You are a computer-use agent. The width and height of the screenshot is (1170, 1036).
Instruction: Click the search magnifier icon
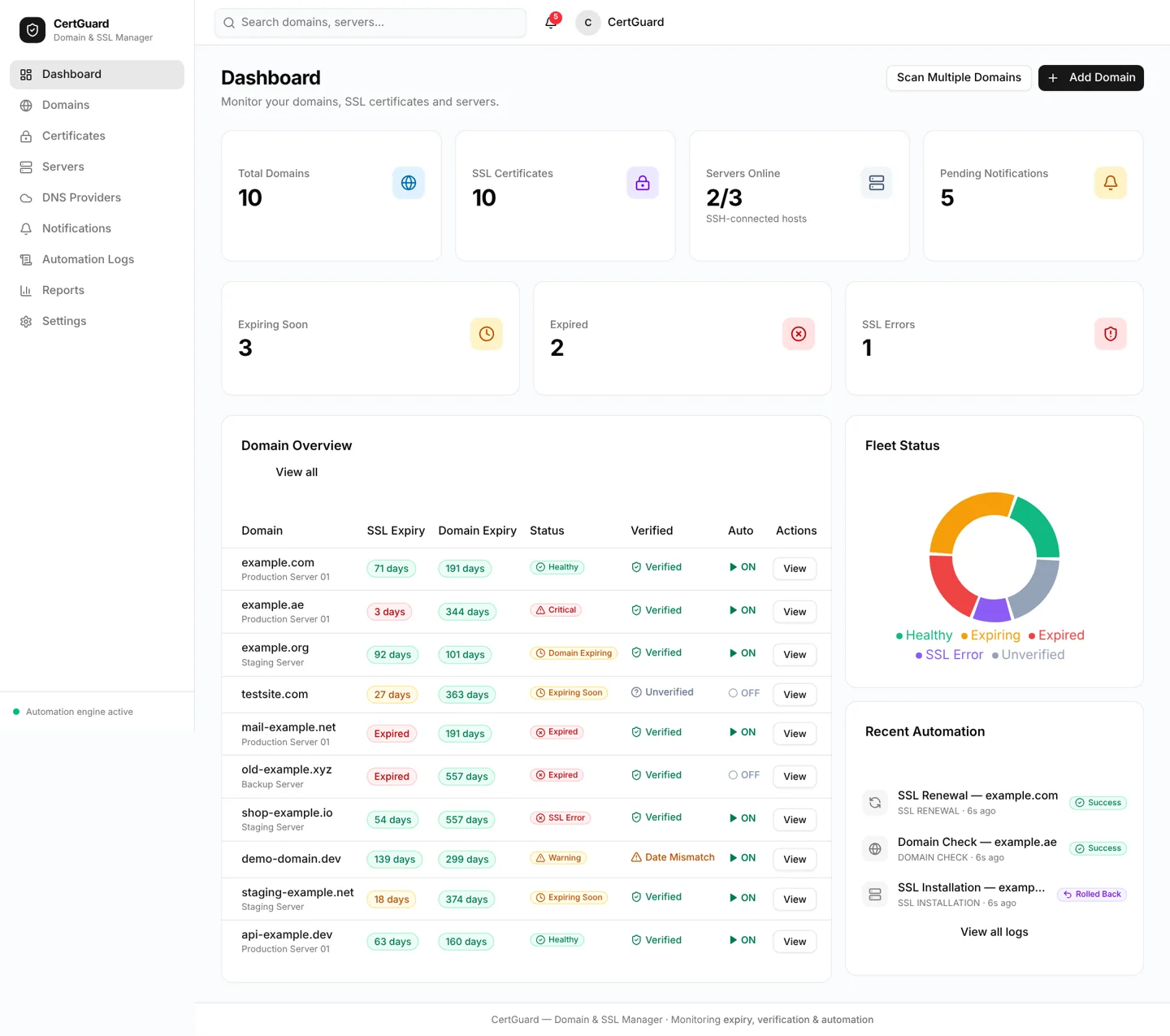[x=229, y=23]
